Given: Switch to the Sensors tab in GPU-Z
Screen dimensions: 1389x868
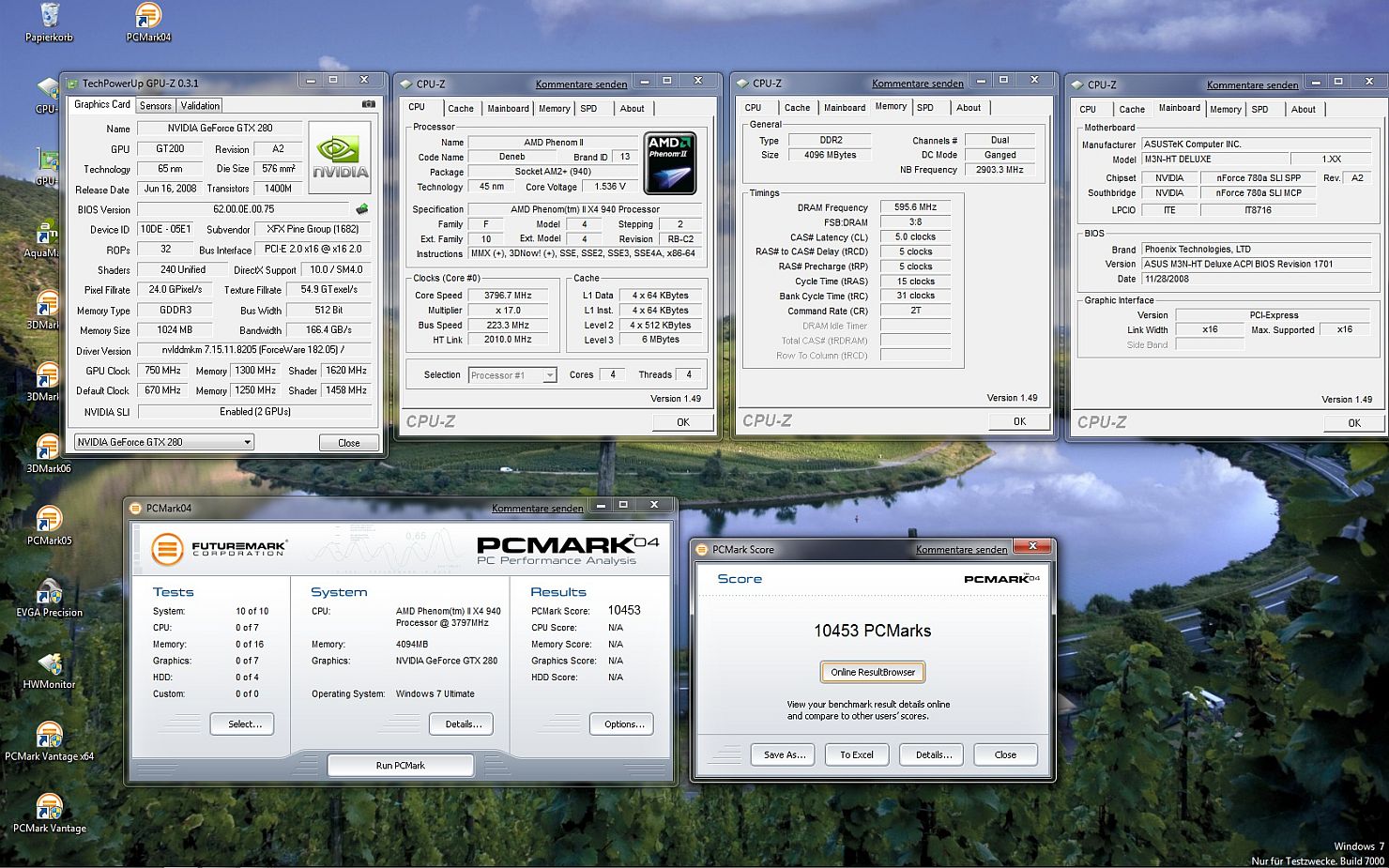Looking at the screenshot, I should point(156,106).
